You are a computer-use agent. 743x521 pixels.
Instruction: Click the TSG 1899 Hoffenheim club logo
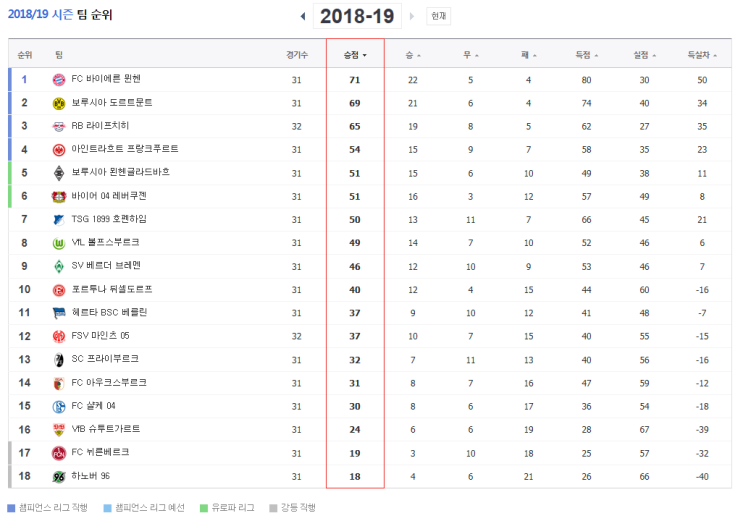[x=59, y=219]
